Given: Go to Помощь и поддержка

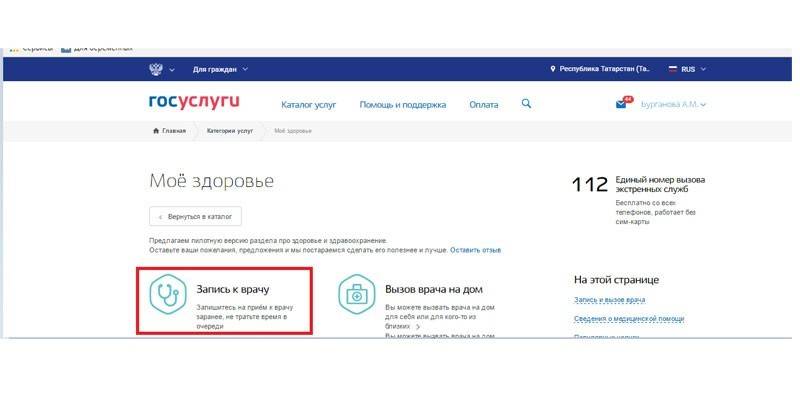Looking at the screenshot, I should tap(402, 104).
